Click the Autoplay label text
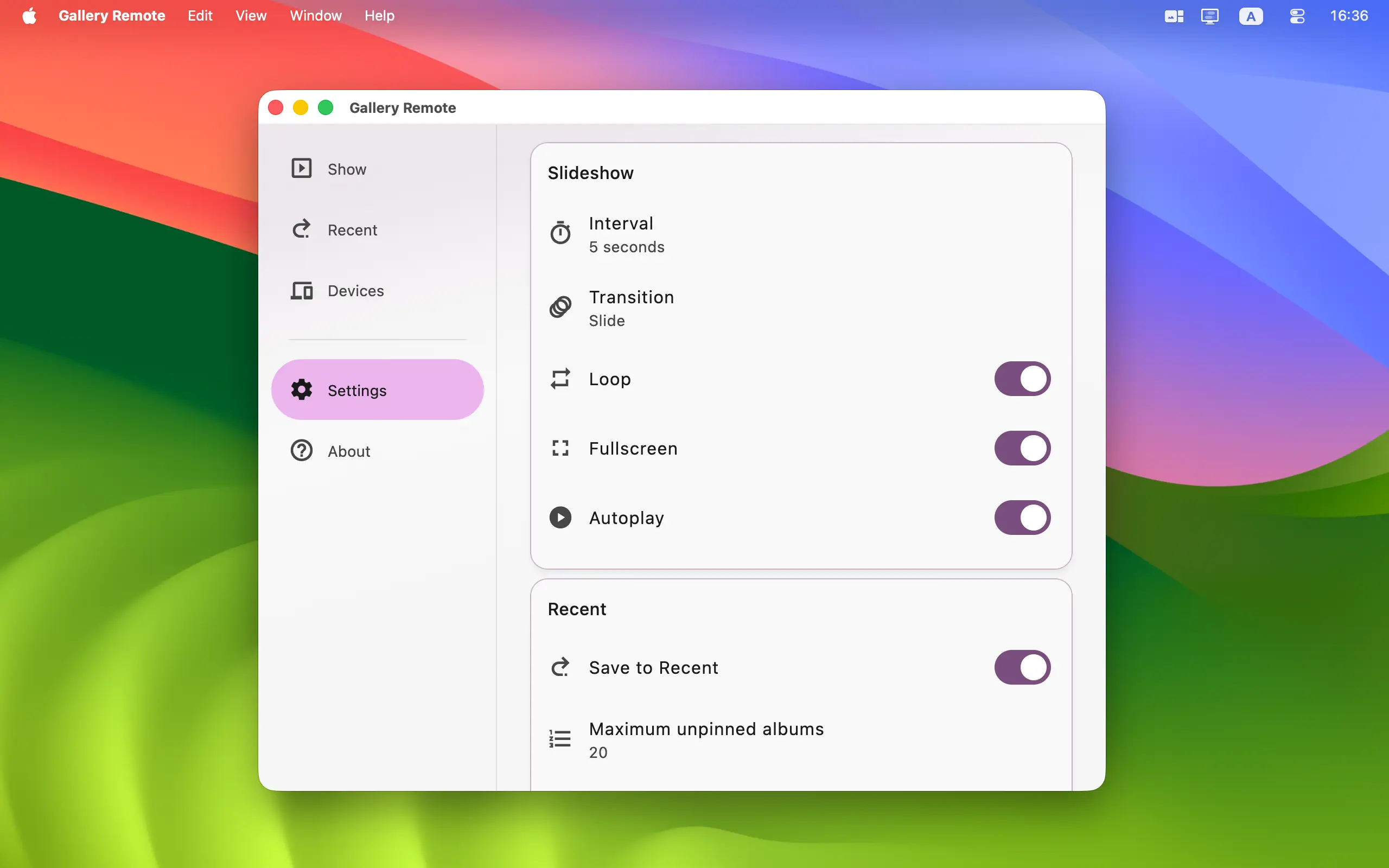This screenshot has width=1389, height=868. [x=626, y=518]
